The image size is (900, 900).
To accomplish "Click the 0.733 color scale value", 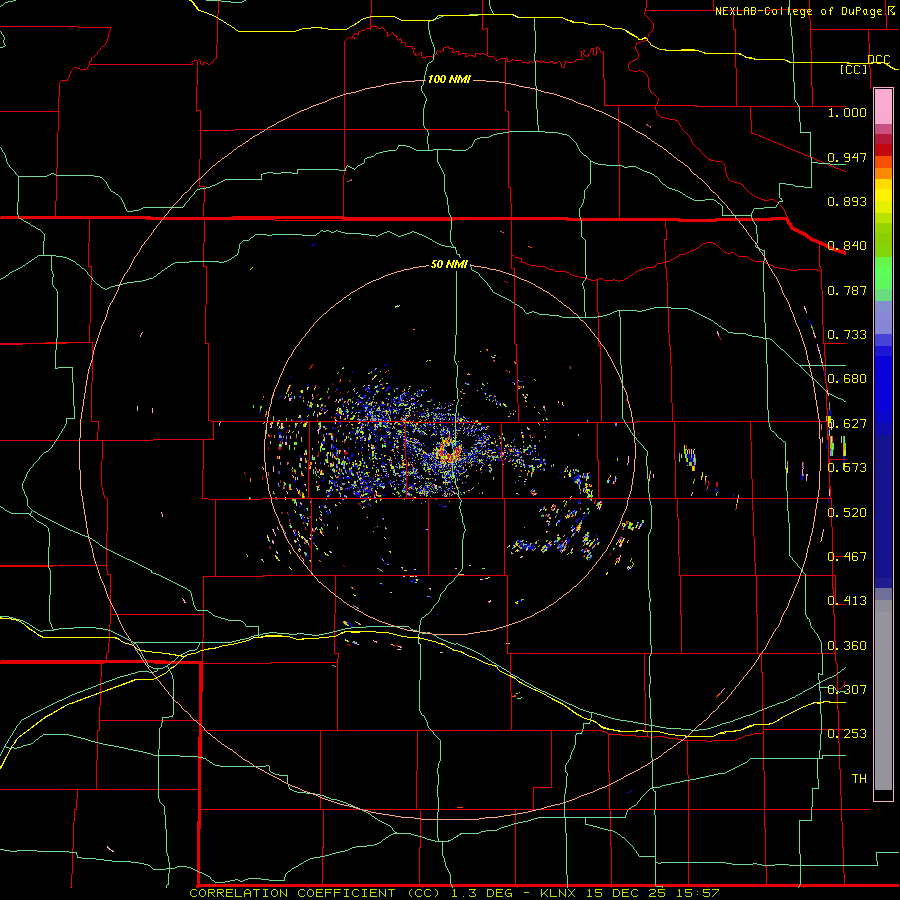I will [847, 335].
